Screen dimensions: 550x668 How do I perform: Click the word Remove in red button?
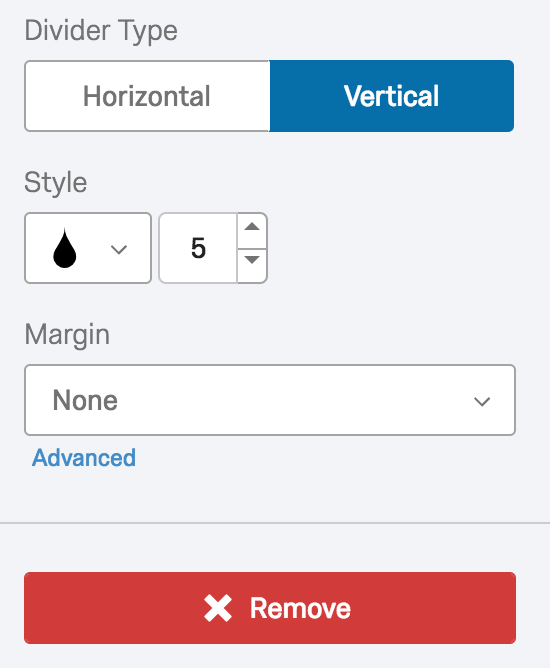pyautogui.click(x=300, y=608)
